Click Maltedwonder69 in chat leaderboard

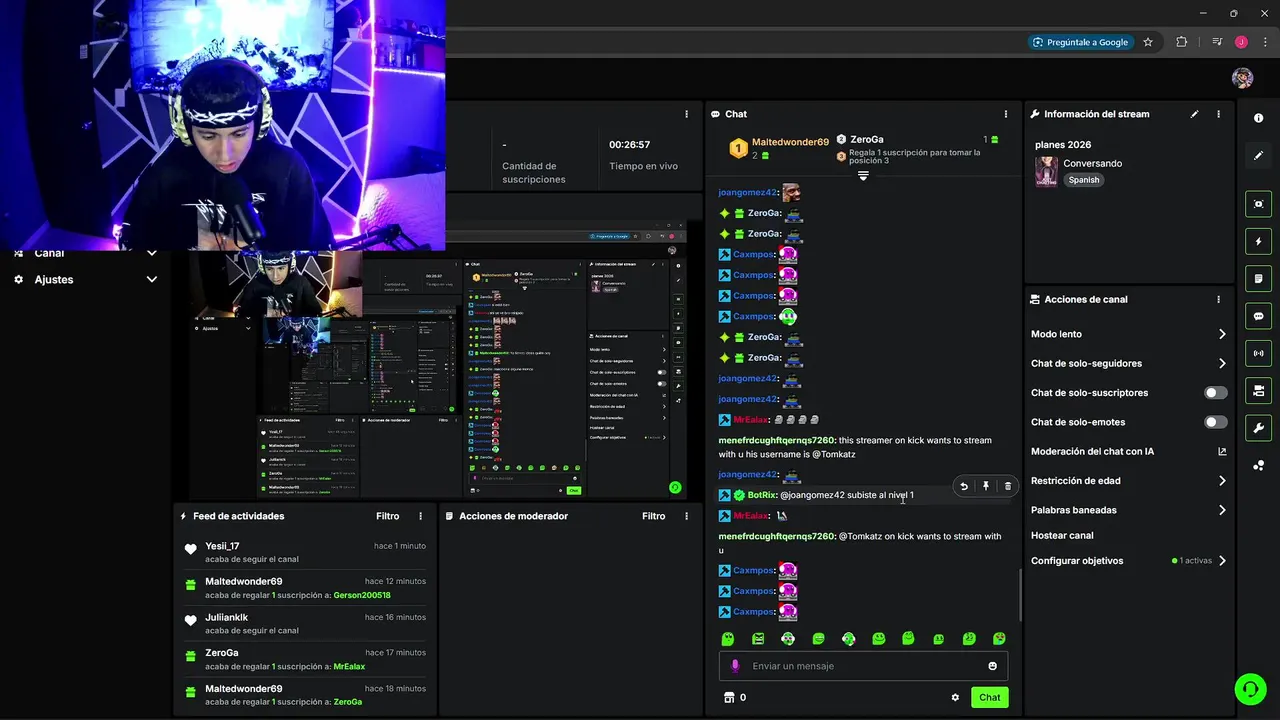(x=790, y=142)
